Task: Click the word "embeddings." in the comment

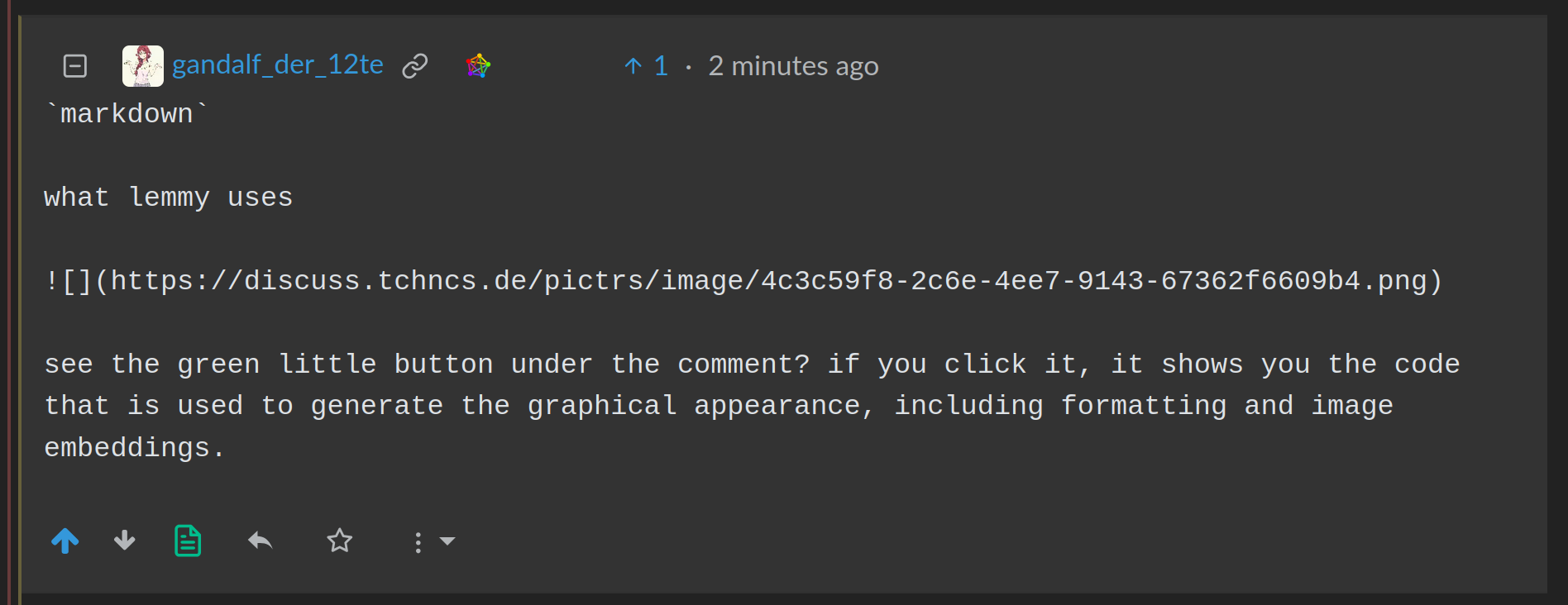Action: (134, 448)
